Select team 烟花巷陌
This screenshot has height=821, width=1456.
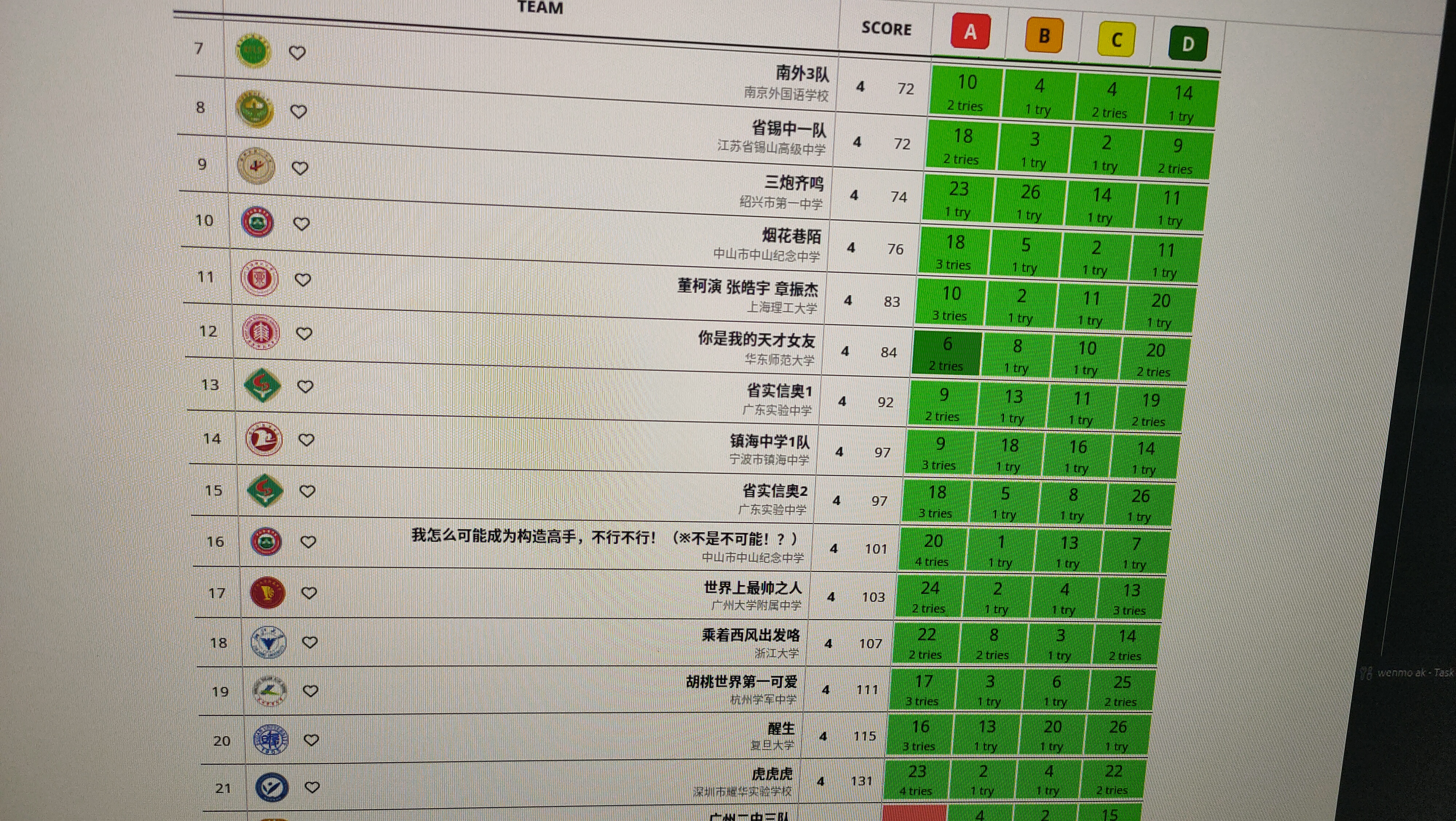point(791,235)
